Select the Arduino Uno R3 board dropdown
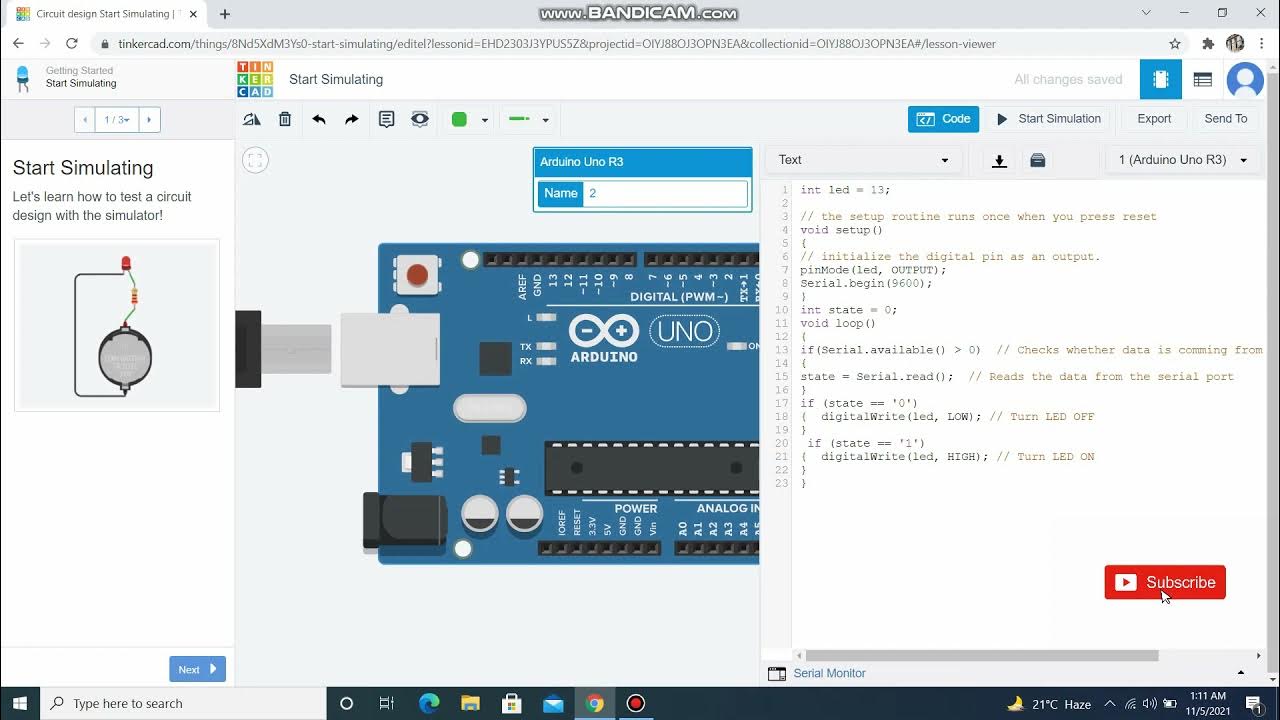This screenshot has height=720, width=1280. click(x=1183, y=160)
